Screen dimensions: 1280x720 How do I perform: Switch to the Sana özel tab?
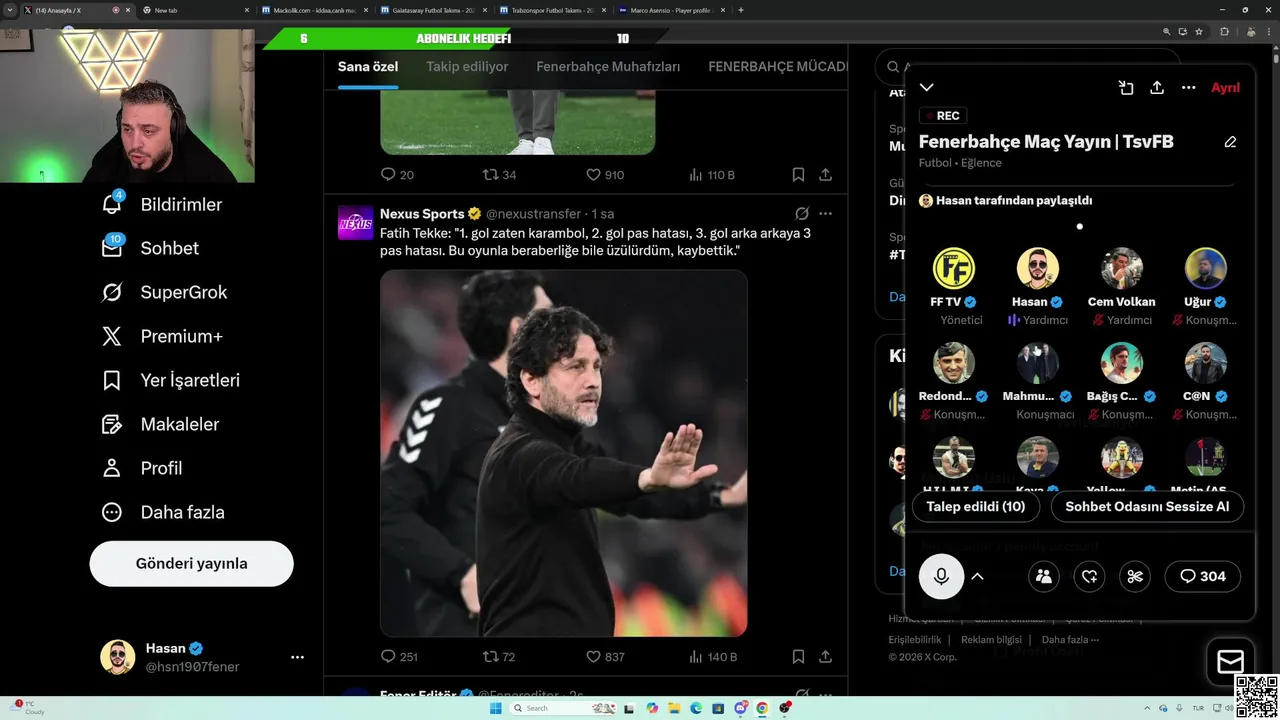tap(368, 67)
